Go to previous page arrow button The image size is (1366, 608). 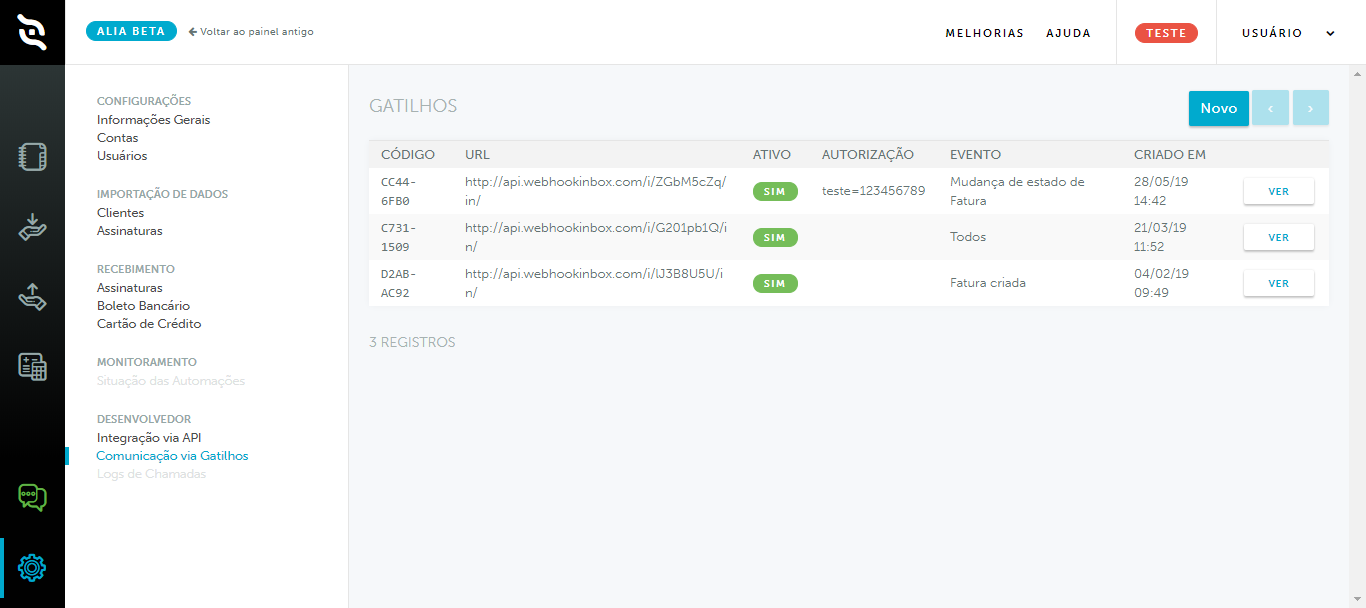click(x=1270, y=108)
